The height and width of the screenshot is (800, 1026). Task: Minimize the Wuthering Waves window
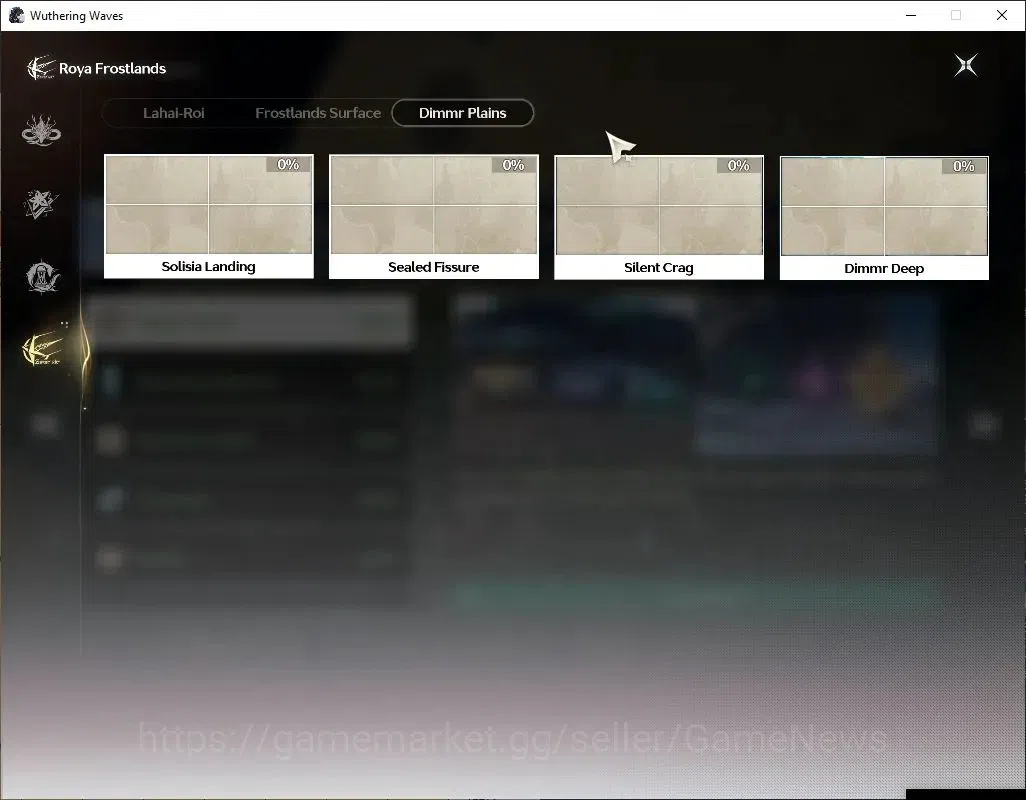pos(911,15)
